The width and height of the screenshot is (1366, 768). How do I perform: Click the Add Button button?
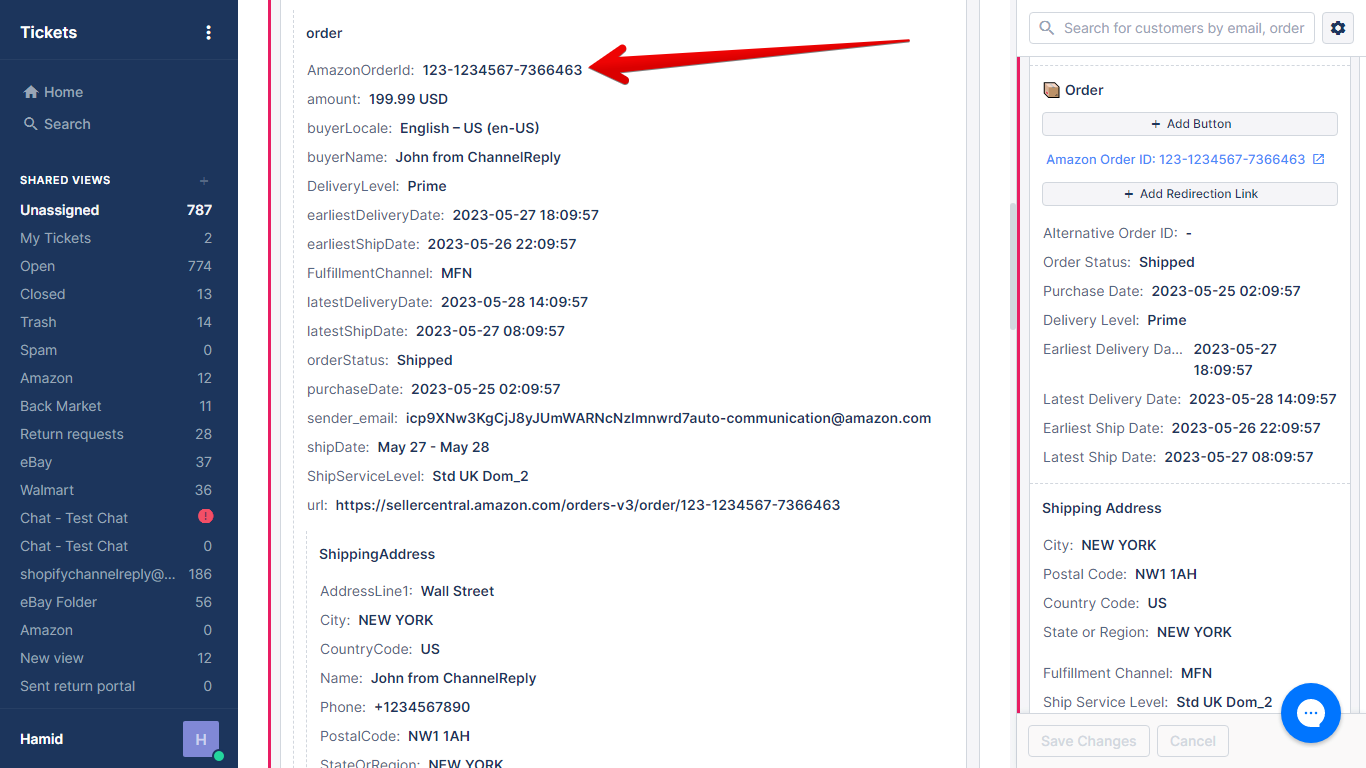(x=1190, y=124)
